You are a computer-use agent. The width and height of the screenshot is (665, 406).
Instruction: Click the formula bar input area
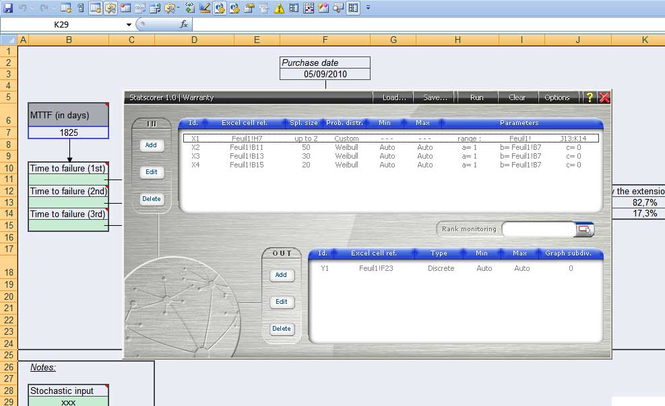pyautogui.click(x=428, y=25)
